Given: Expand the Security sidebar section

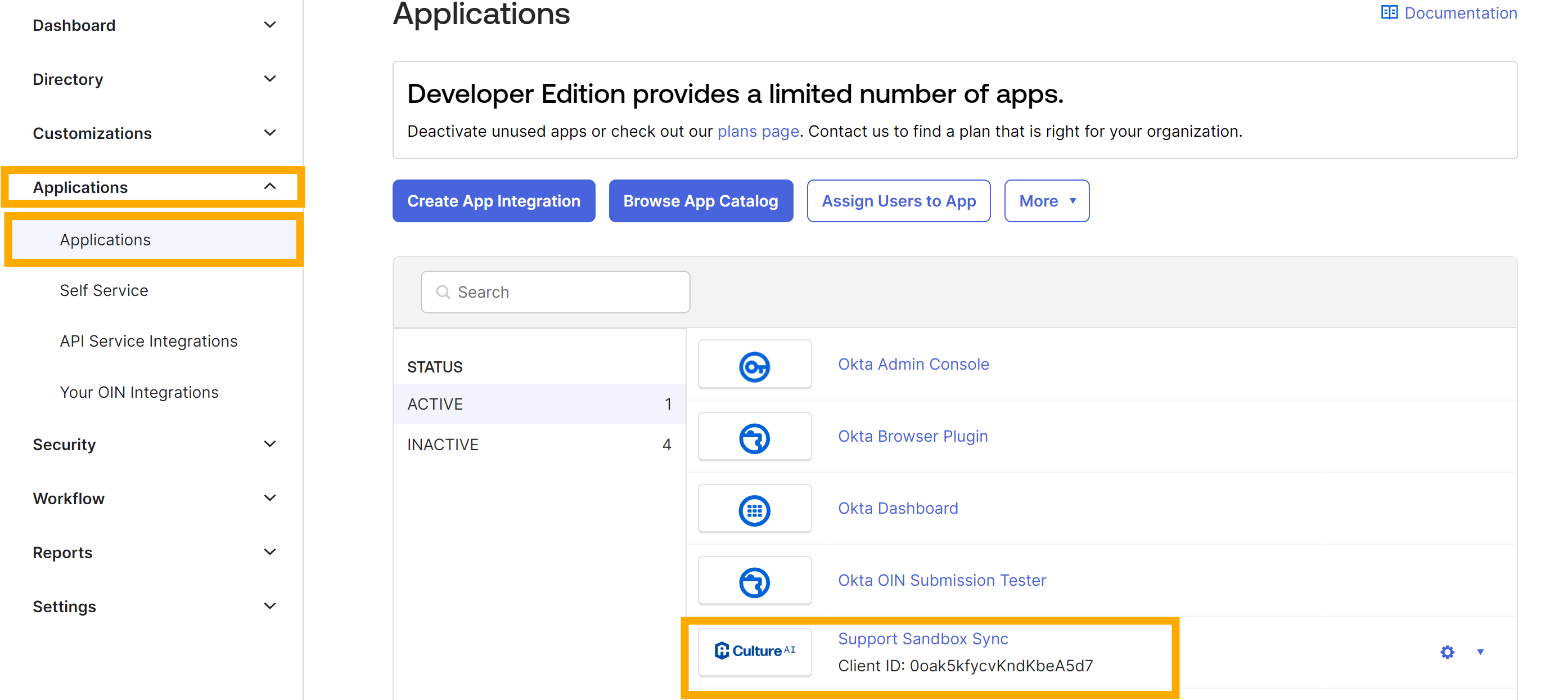Looking at the screenshot, I should (269, 444).
